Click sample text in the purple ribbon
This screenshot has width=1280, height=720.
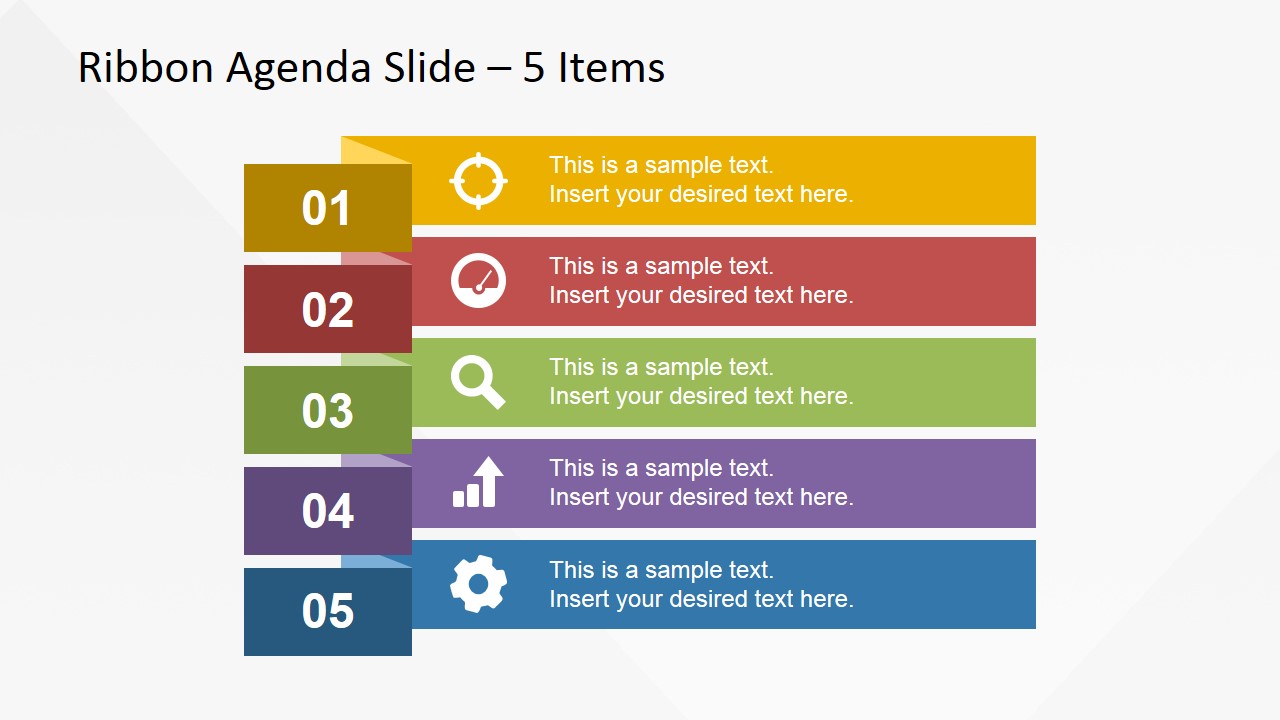click(x=701, y=483)
